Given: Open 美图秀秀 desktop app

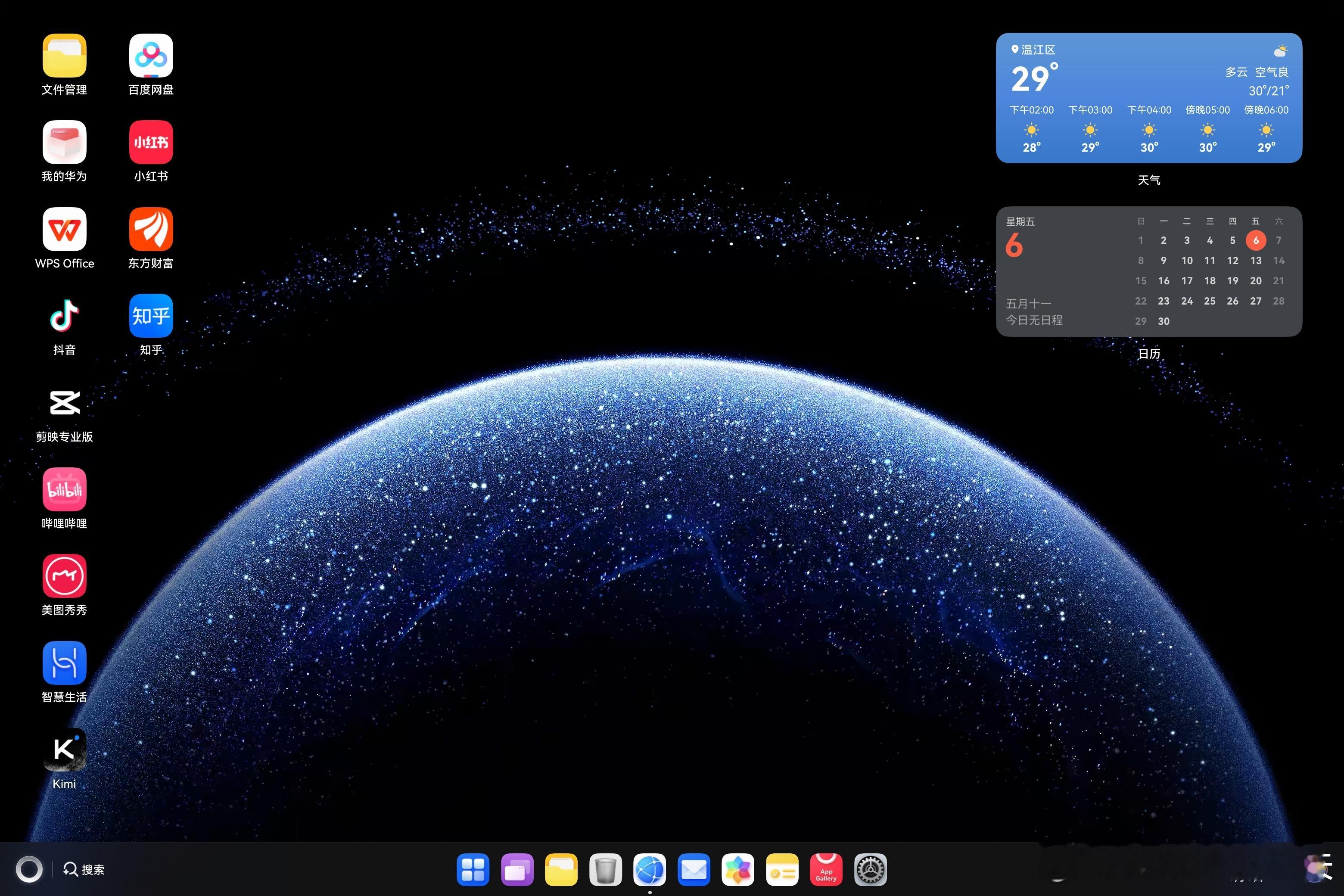Looking at the screenshot, I should tap(64, 576).
